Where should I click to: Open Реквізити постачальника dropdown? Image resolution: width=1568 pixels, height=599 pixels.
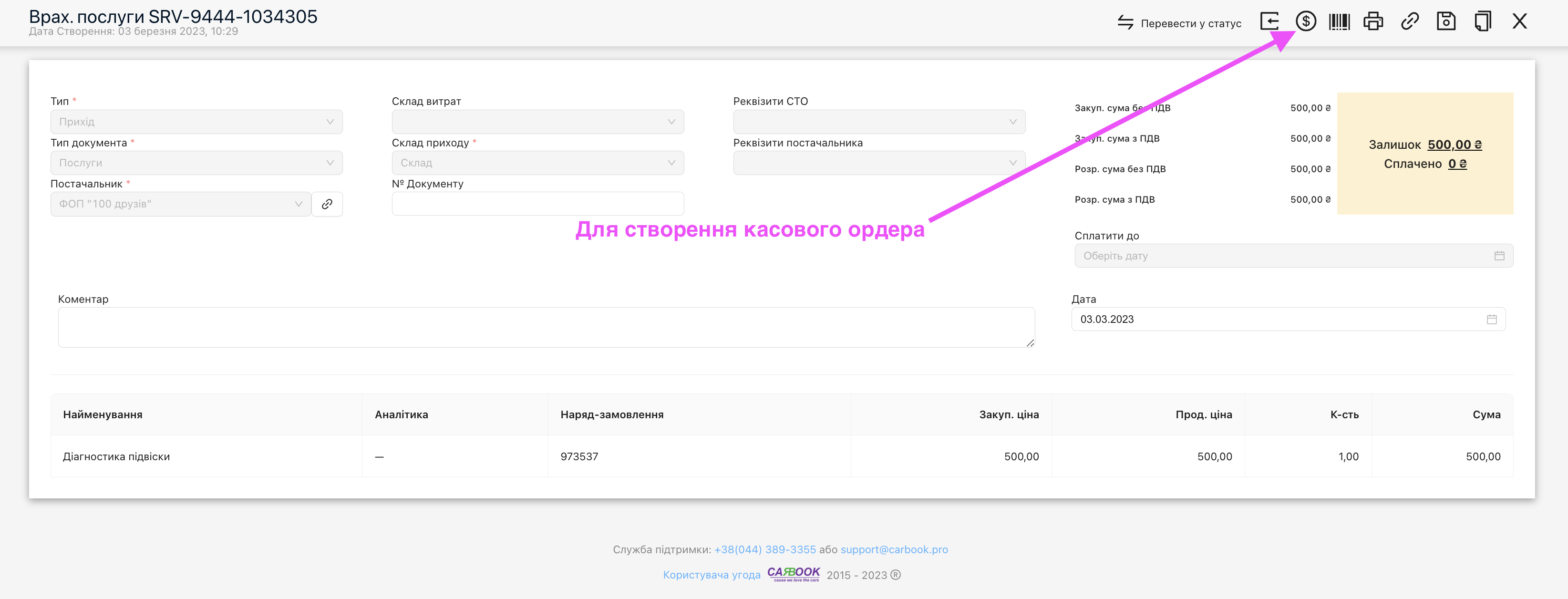pyautogui.click(x=878, y=163)
